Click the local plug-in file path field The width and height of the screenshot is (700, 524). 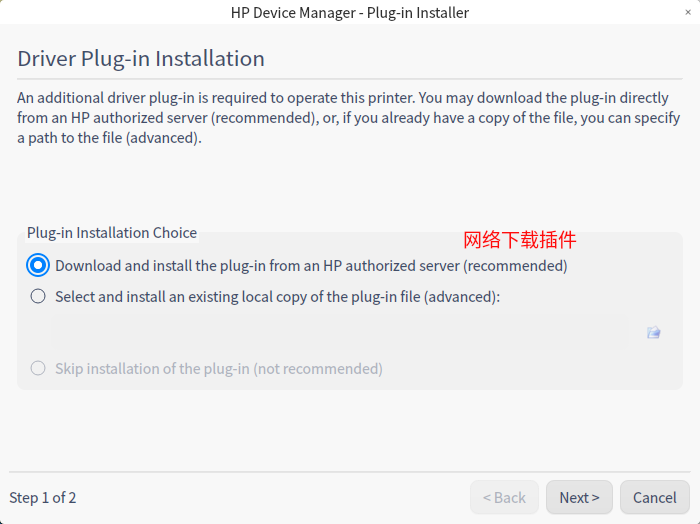(340, 333)
